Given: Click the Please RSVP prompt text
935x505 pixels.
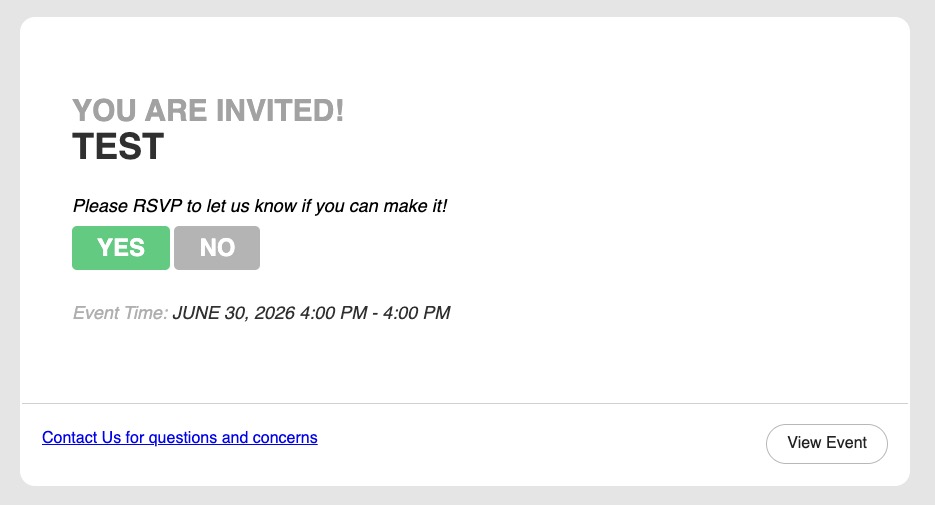Looking at the screenshot, I should coord(260,206).
